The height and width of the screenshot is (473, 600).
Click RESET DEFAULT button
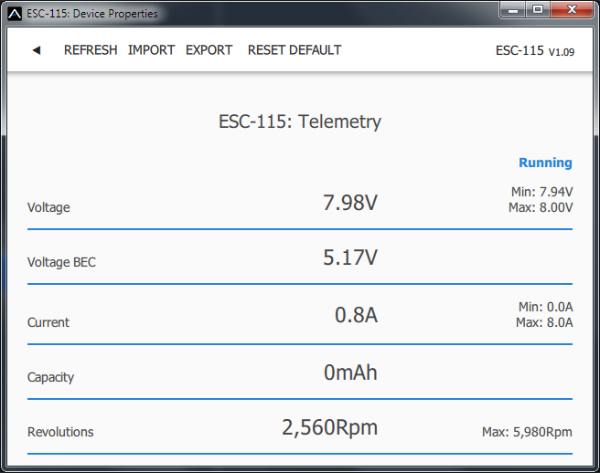[x=294, y=50]
